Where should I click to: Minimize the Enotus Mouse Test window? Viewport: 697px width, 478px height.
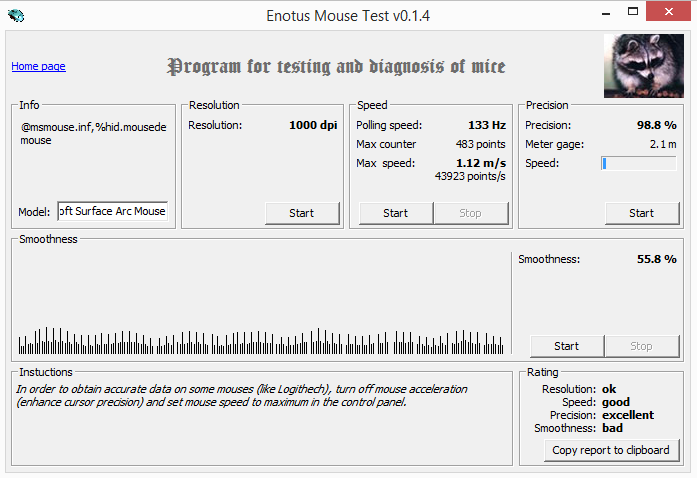pos(606,12)
